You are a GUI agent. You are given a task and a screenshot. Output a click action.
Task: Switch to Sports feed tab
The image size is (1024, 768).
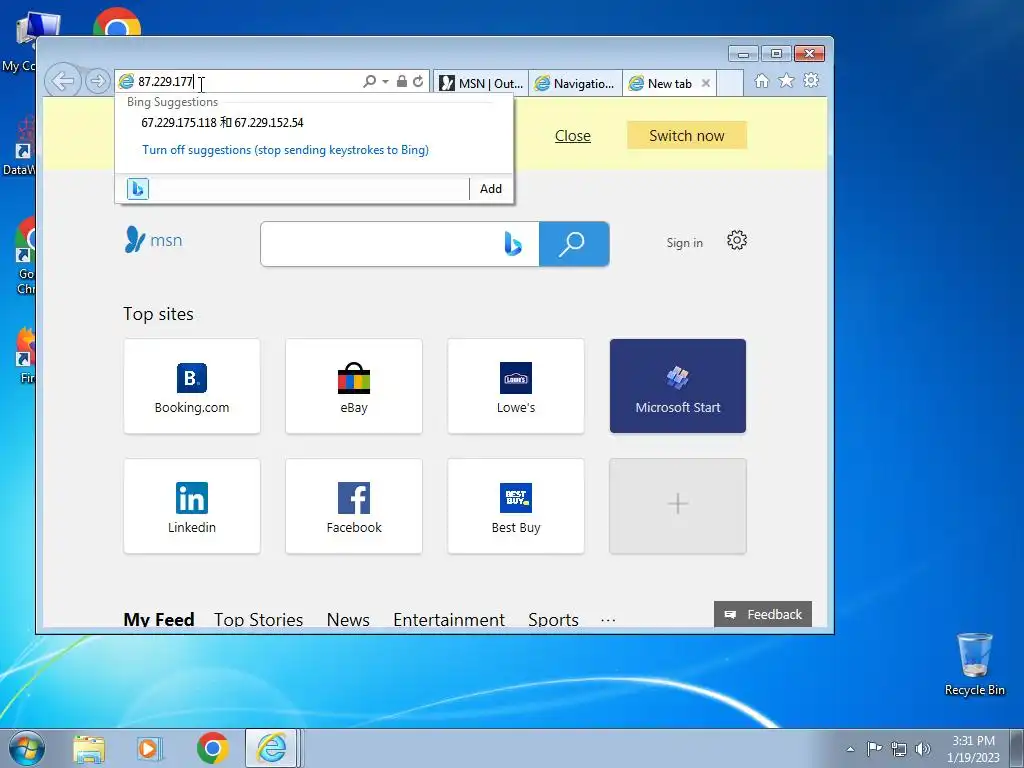tap(553, 618)
